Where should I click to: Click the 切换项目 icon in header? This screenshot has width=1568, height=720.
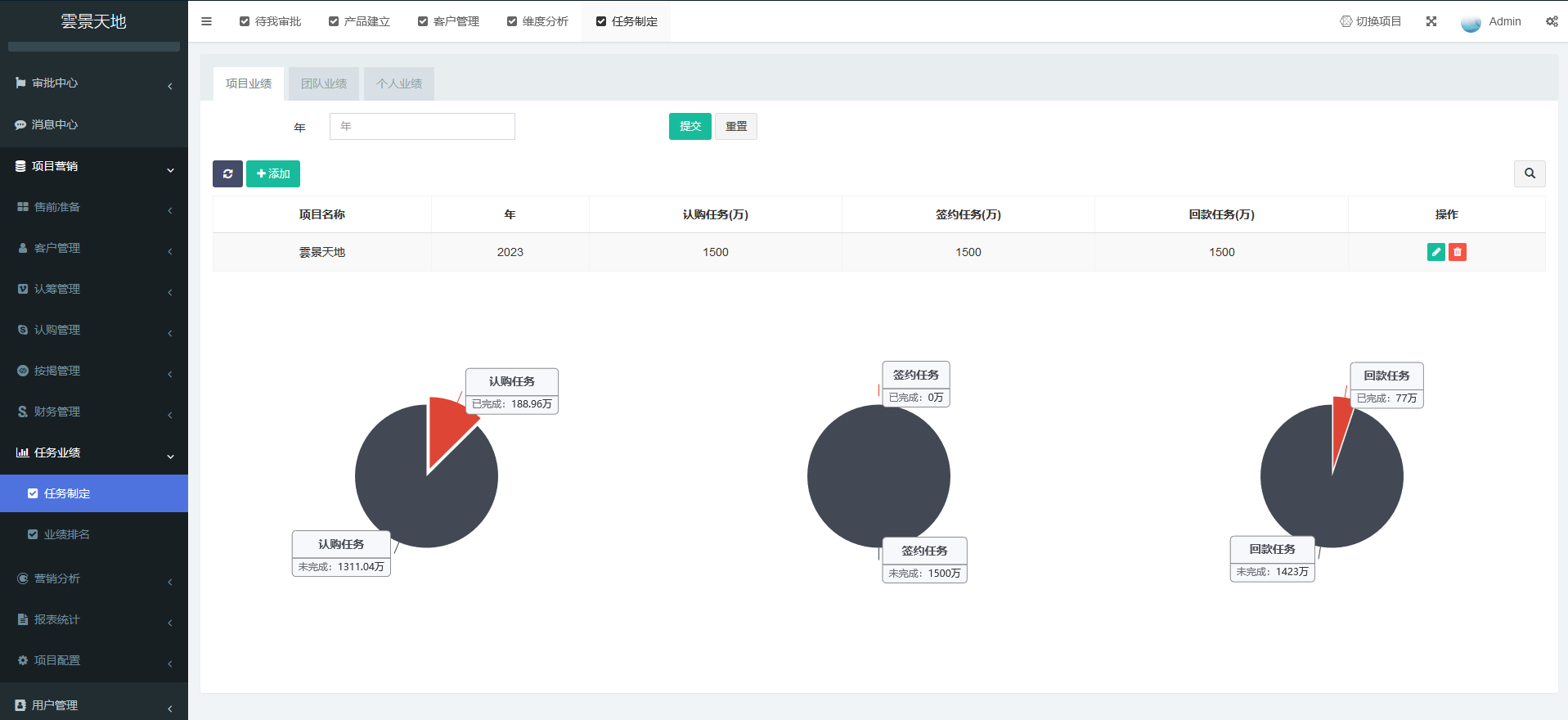(1346, 21)
